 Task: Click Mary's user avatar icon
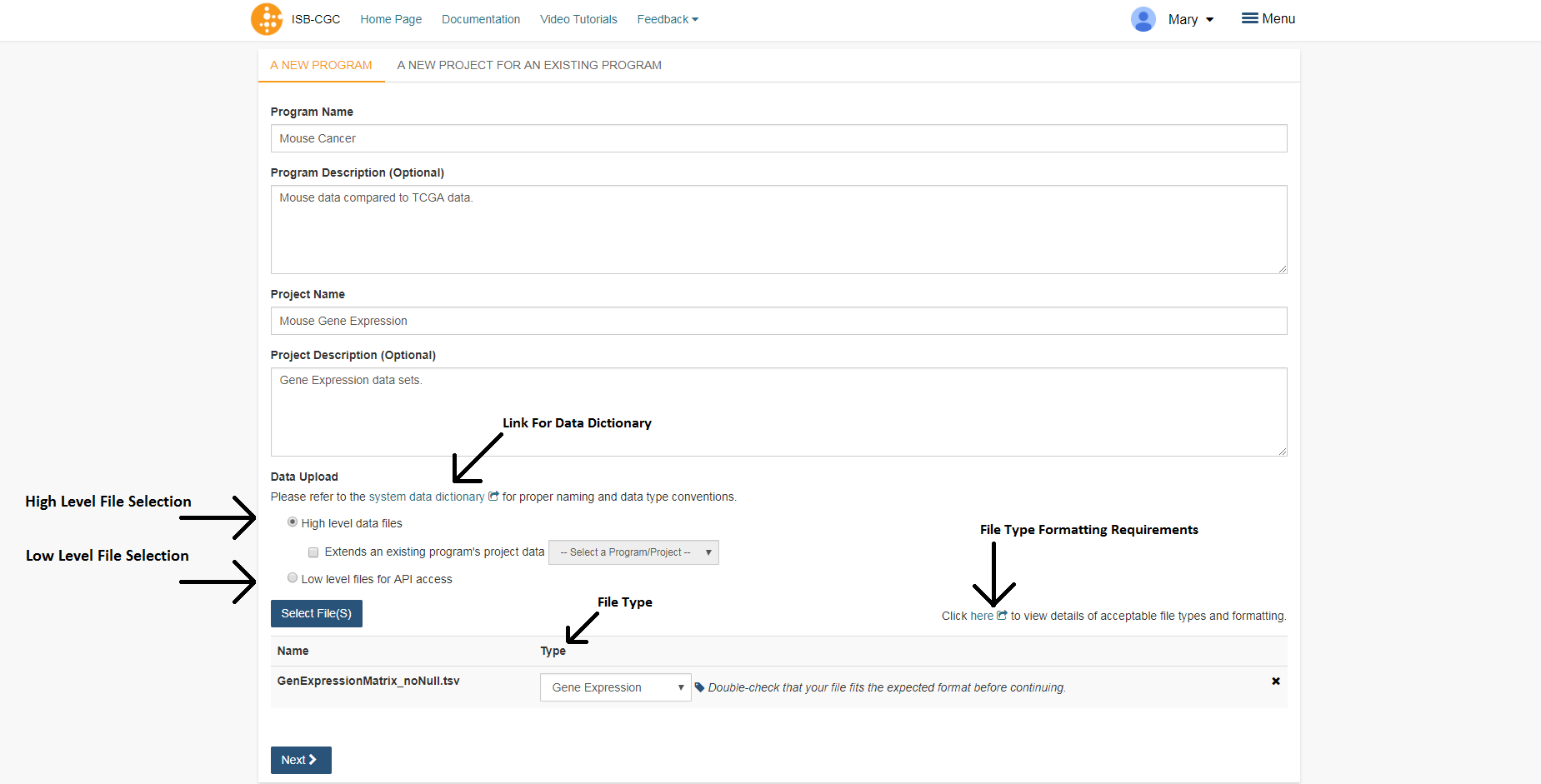pyautogui.click(x=1143, y=19)
